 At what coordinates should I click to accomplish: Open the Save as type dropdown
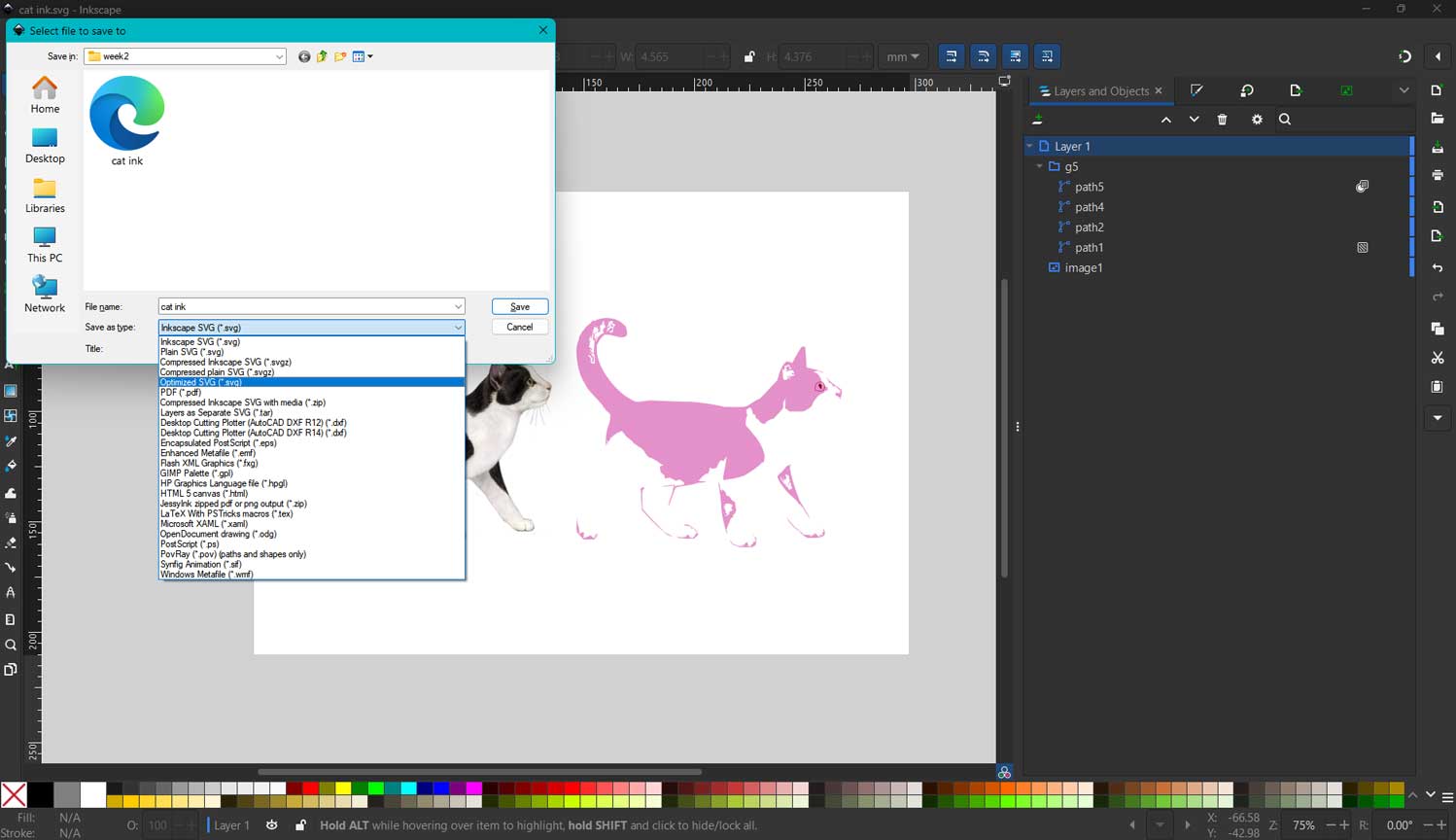457,327
